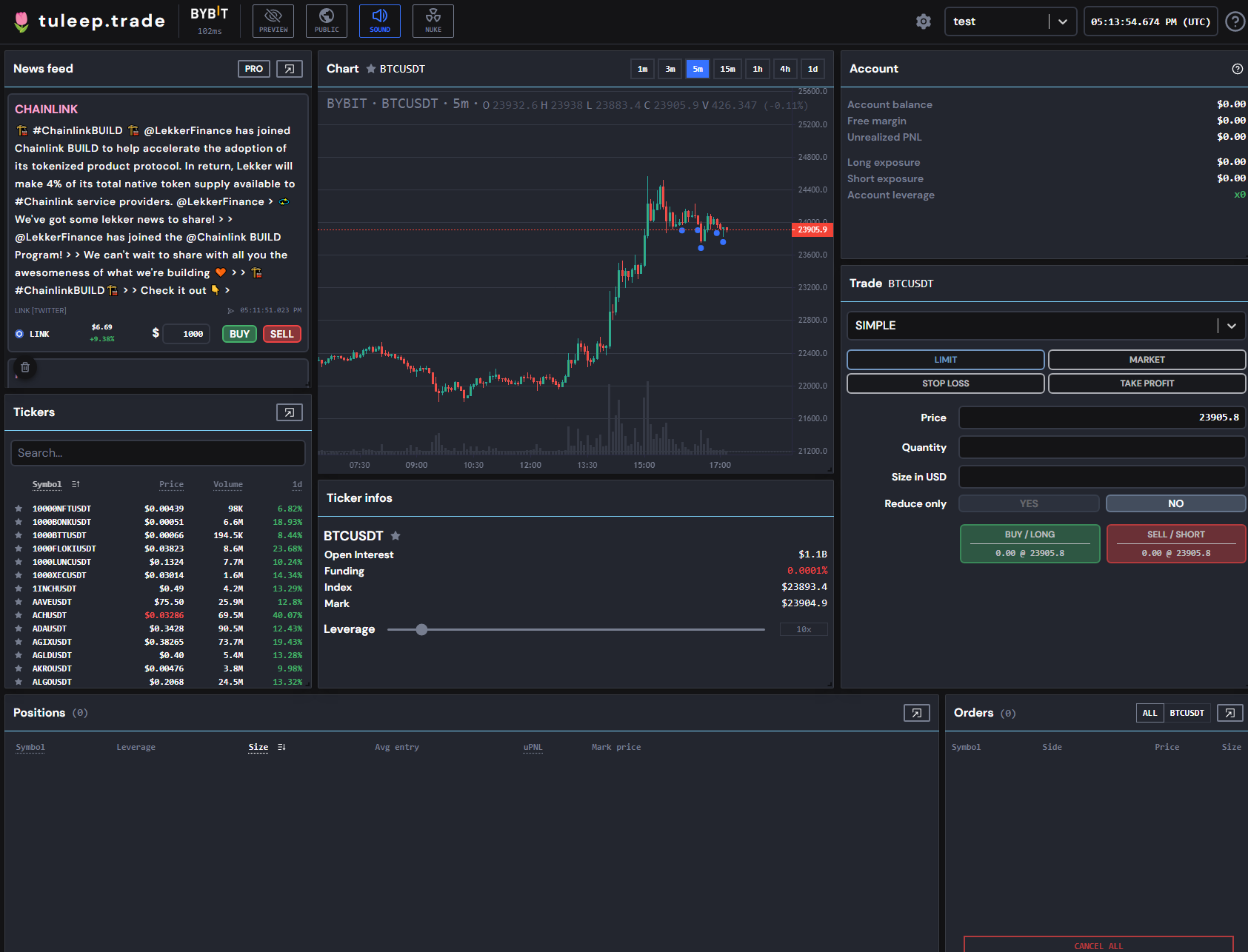Click the PRO button in News feed
Viewport: 1248px width, 952px height.
(254, 69)
